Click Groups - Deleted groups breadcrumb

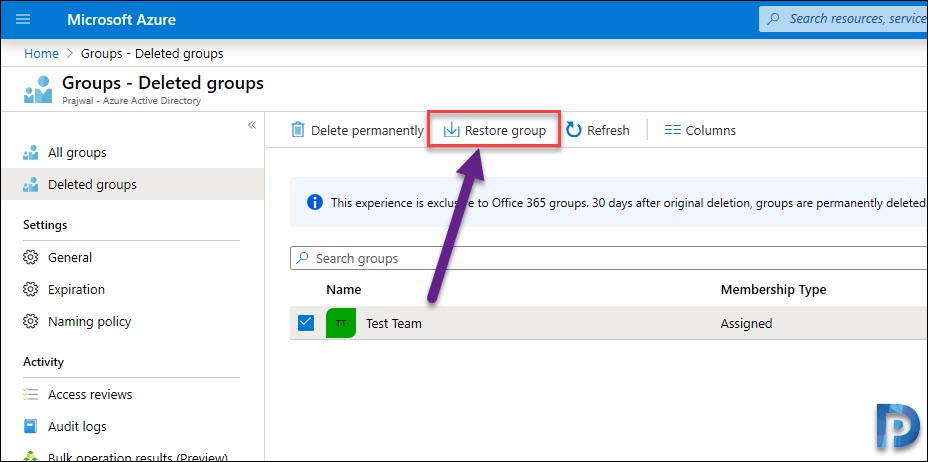[x=152, y=53]
